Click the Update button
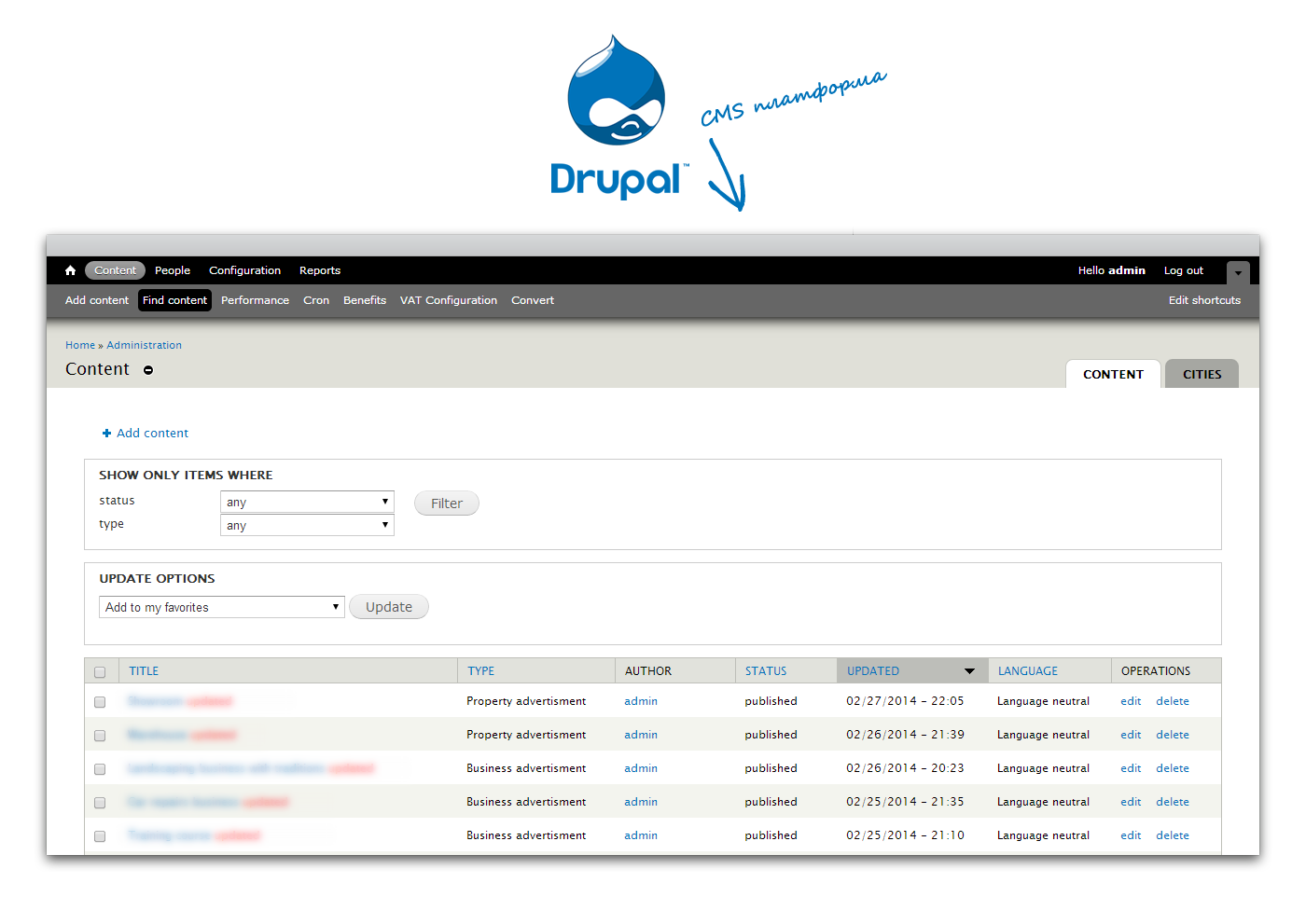The image size is (1306, 924). coord(389,607)
